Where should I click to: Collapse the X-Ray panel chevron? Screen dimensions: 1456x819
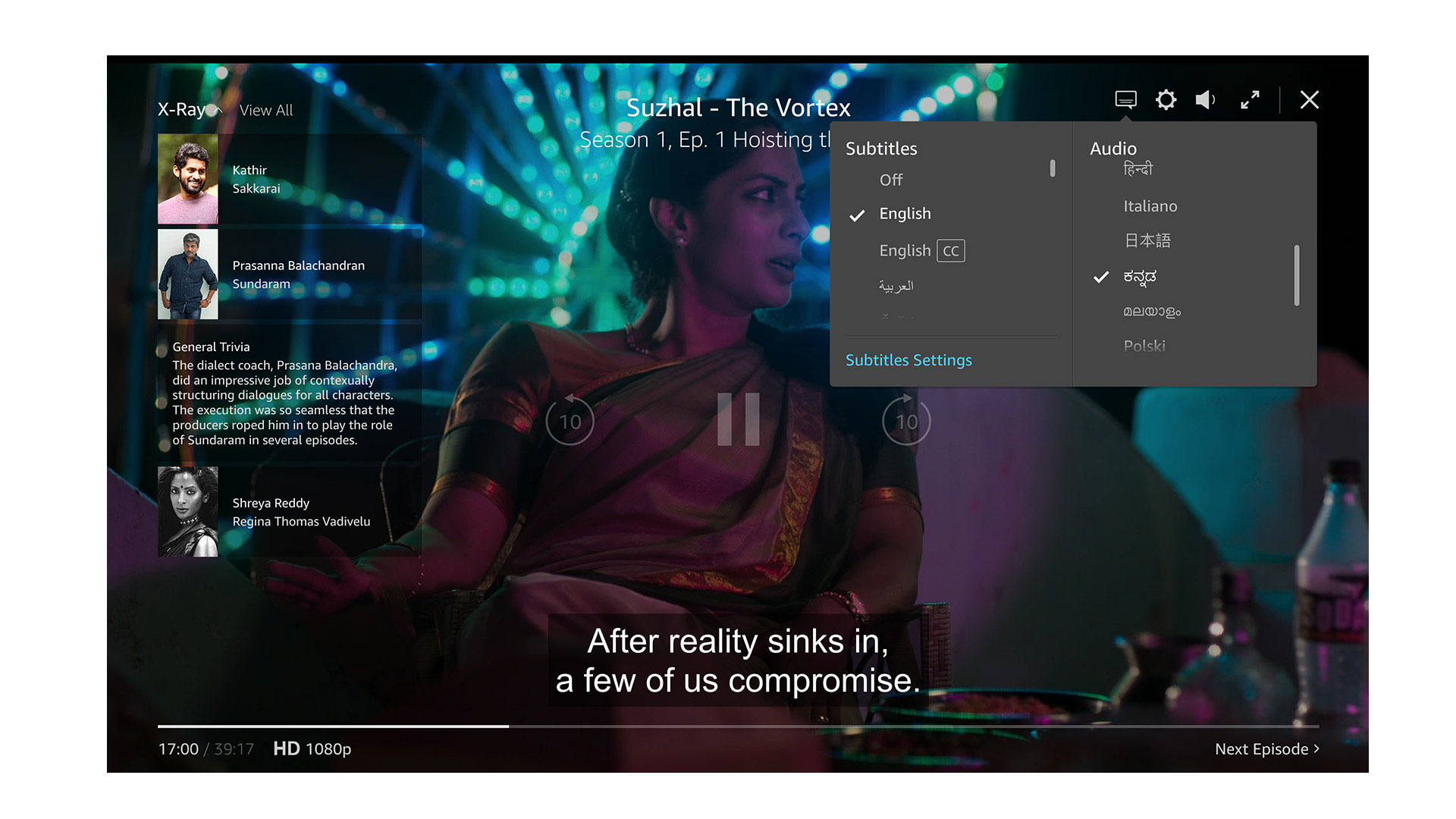[x=216, y=110]
